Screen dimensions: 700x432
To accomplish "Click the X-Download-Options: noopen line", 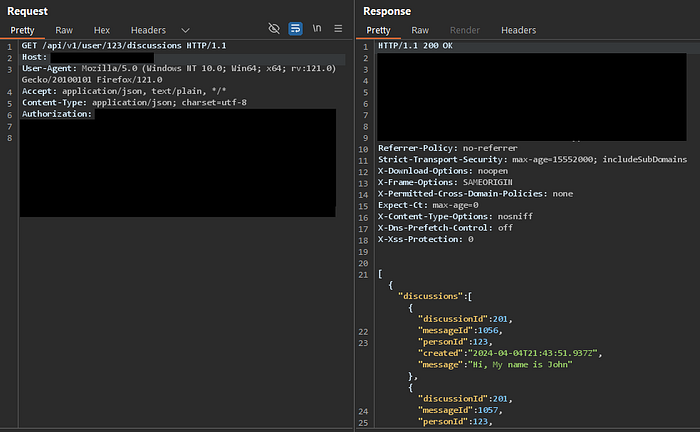I will pos(443,171).
